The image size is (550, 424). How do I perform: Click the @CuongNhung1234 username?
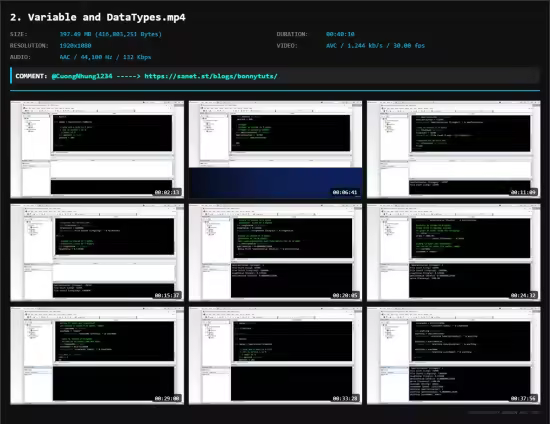[82, 76]
